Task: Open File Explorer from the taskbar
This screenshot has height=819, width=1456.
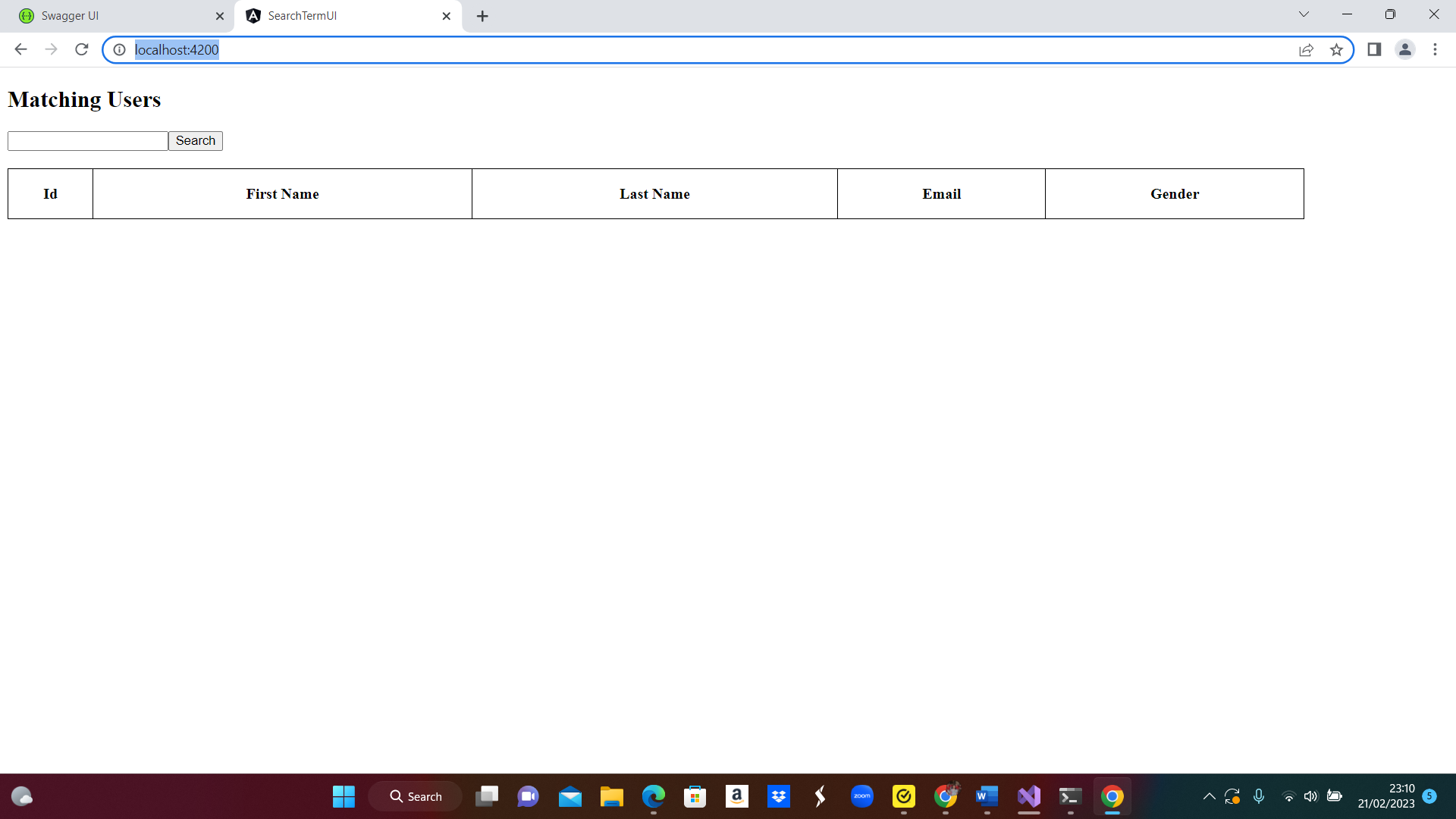Action: [612, 796]
